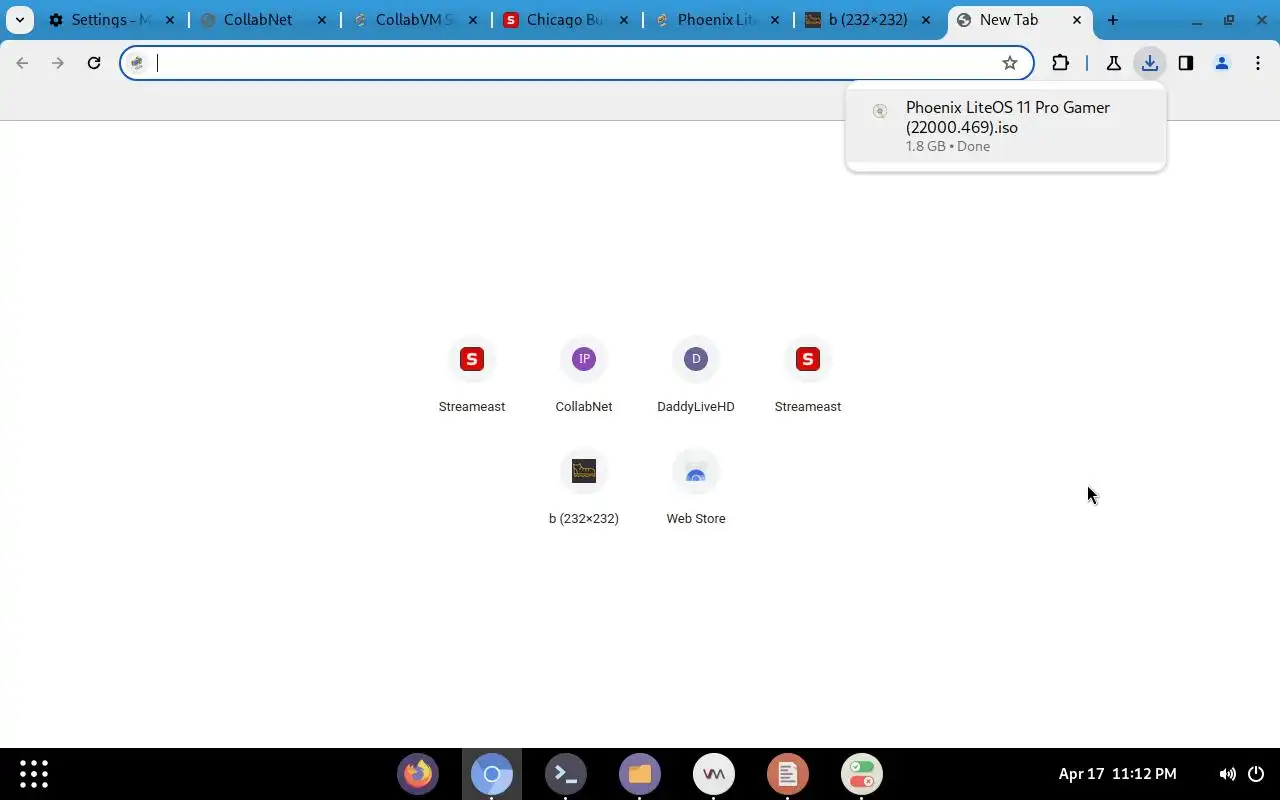Open the white round waveform app icon

(714, 774)
